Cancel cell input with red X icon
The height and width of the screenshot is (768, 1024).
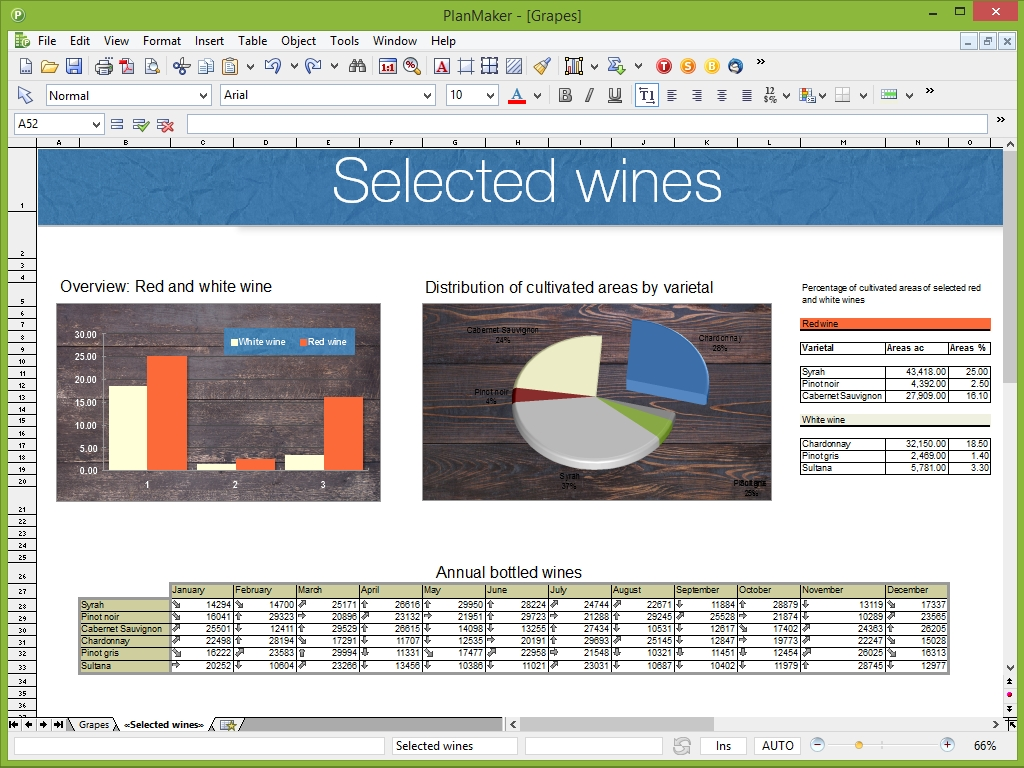165,124
